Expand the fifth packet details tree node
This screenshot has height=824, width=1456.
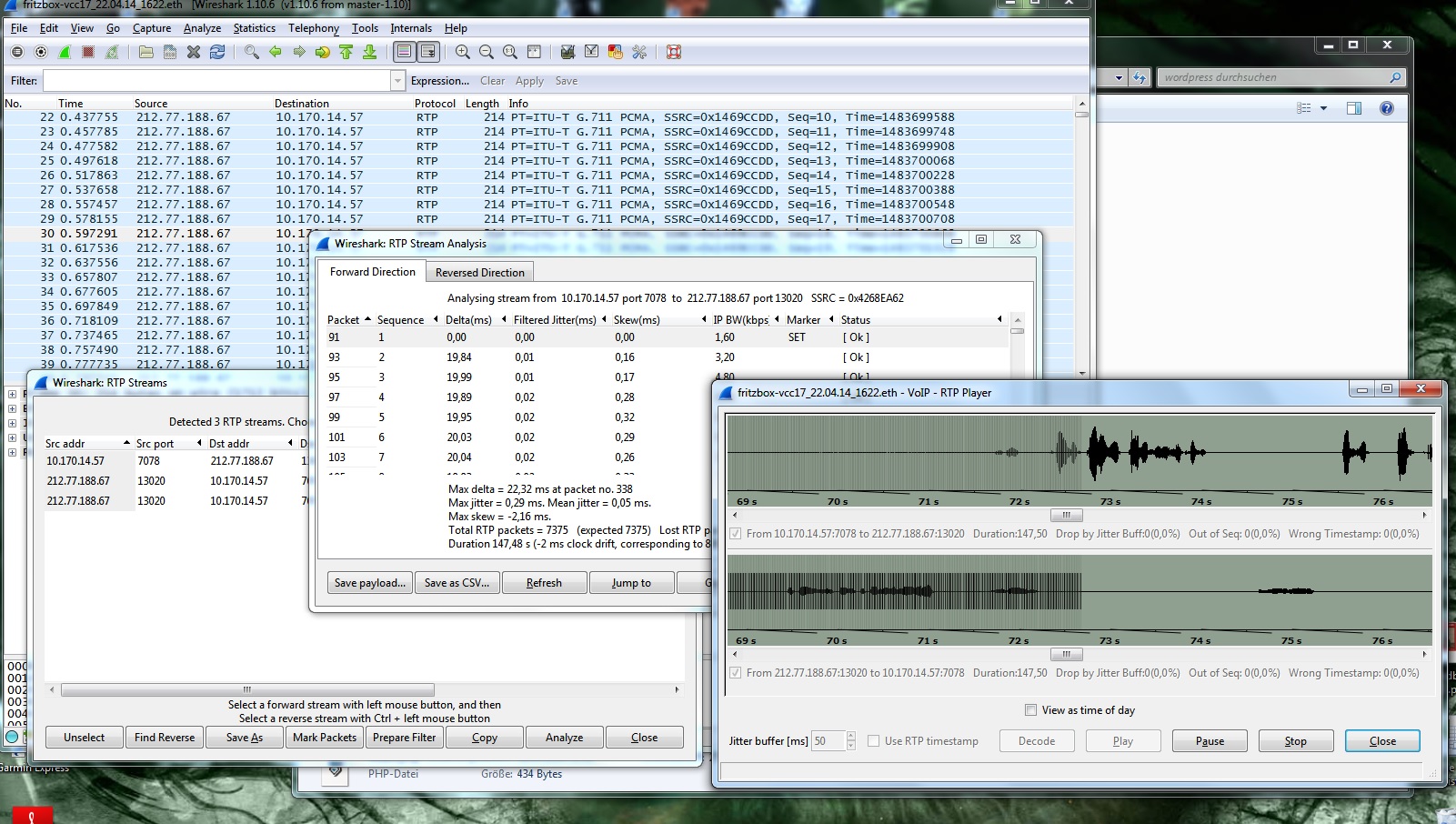click(12, 452)
